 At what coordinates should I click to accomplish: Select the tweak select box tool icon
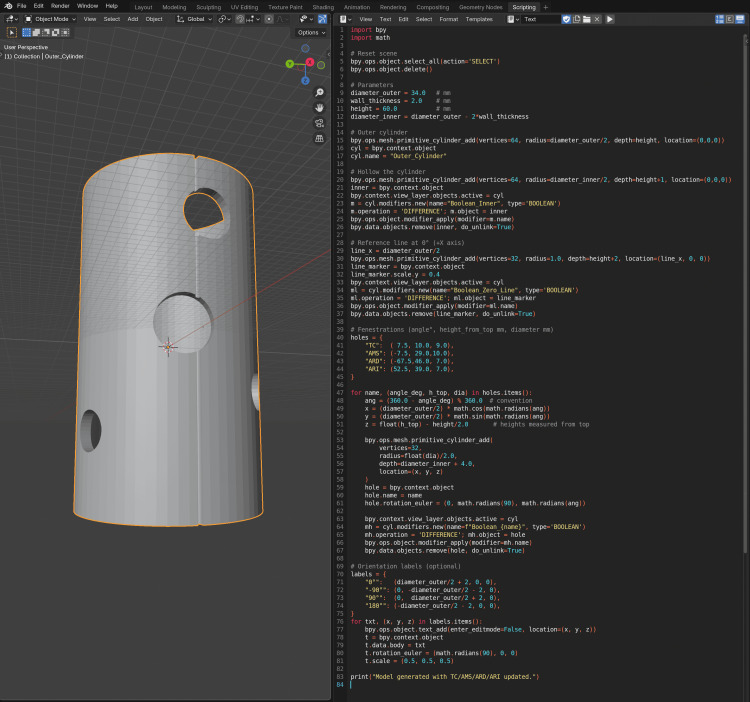coord(12,33)
